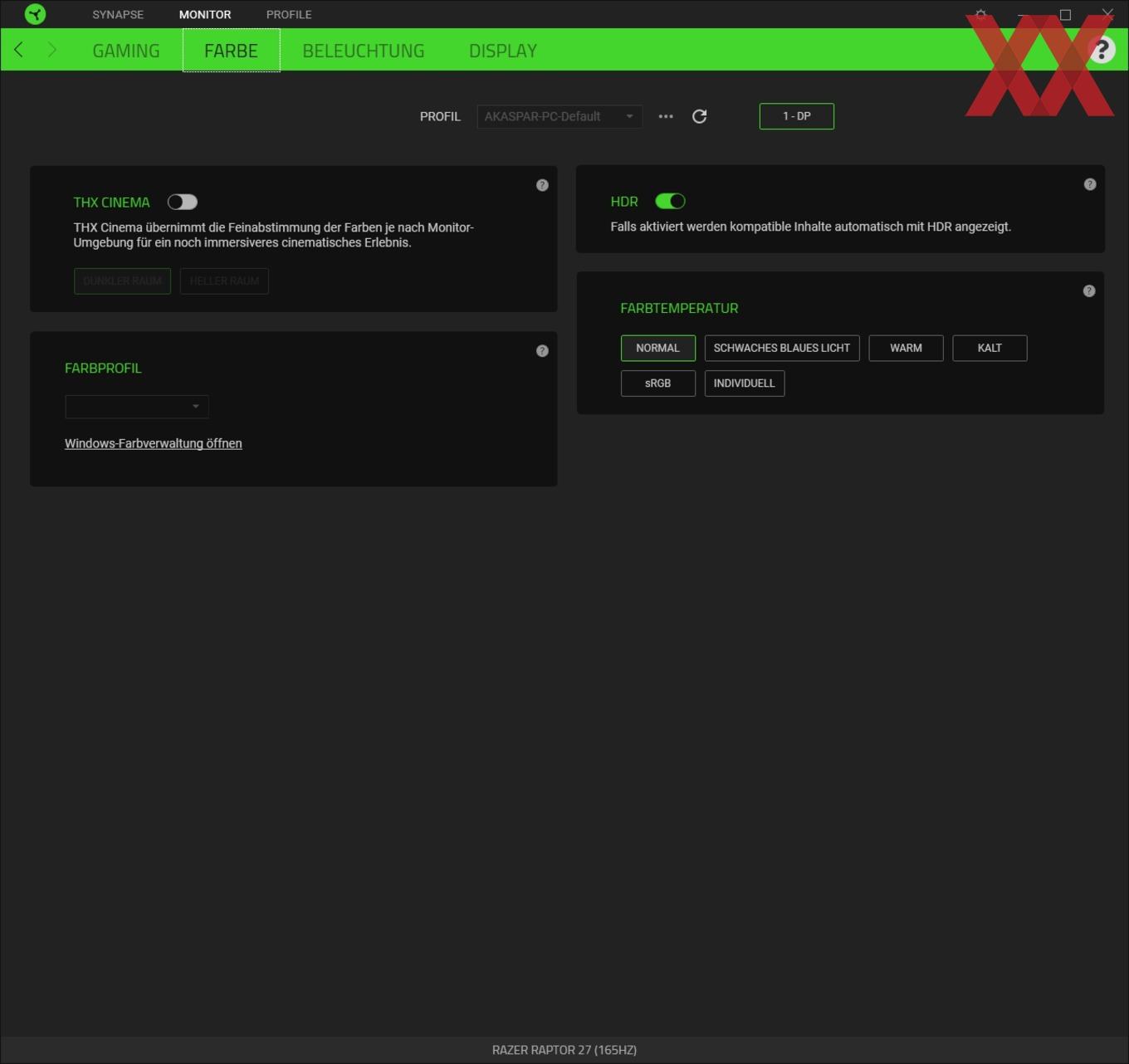
Task: Select sRGB color temperature
Action: pos(658,383)
